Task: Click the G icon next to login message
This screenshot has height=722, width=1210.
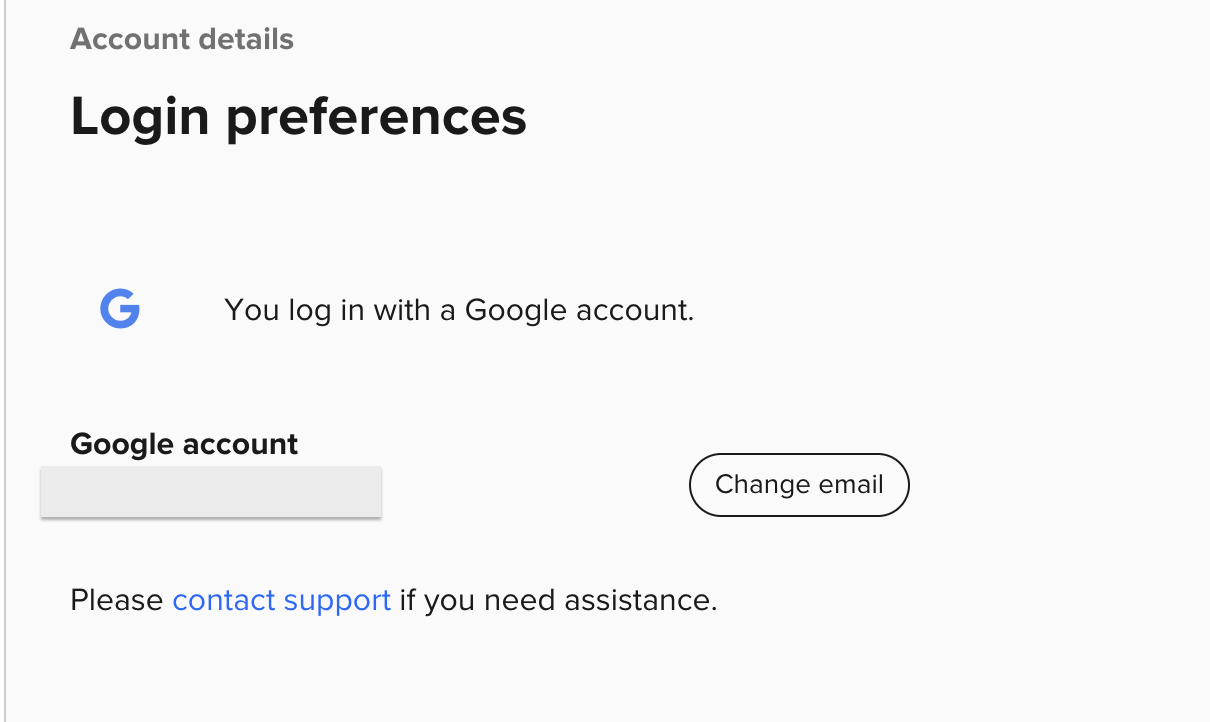Action: pos(119,309)
